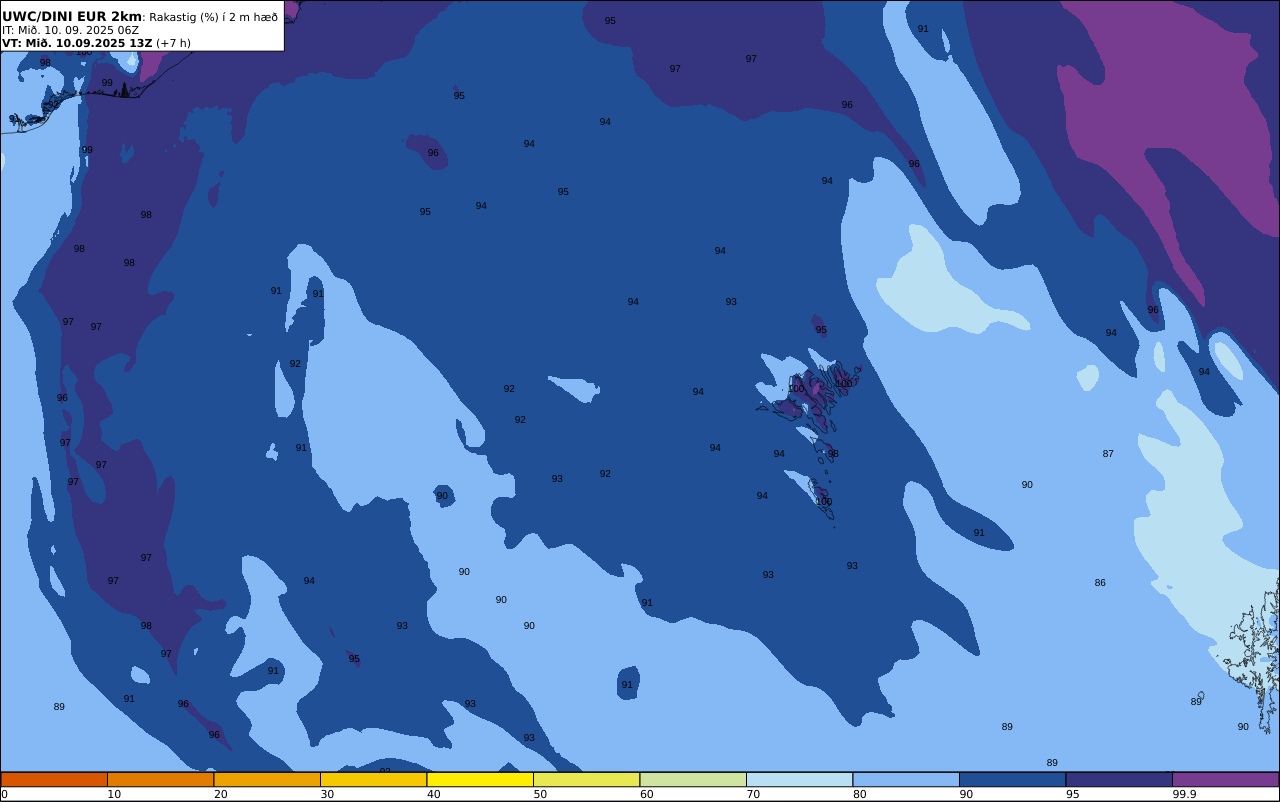Click the '0' tick label on colour scale
This screenshot has width=1280, height=802.
4,794
